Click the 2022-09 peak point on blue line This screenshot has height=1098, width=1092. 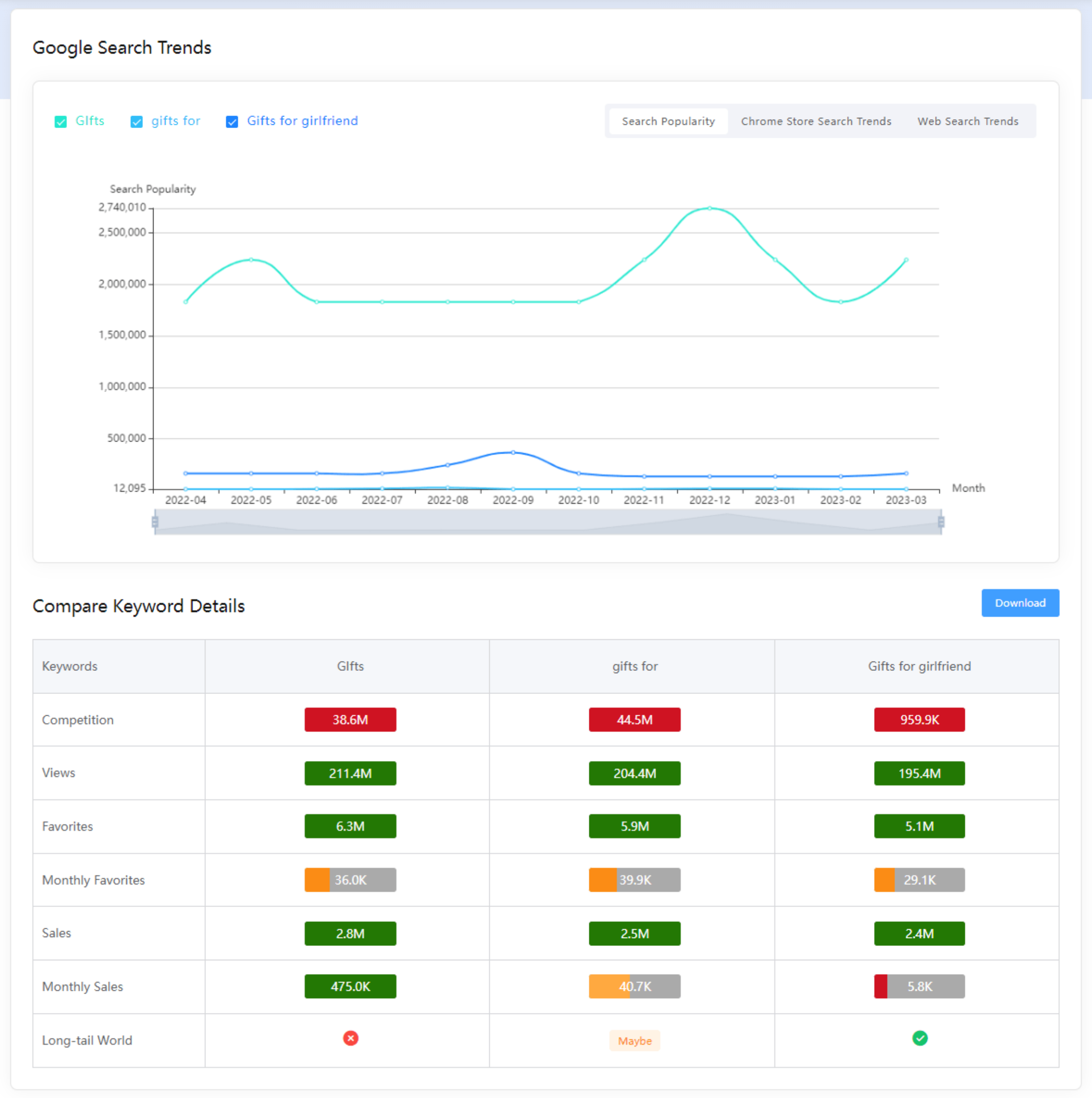(513, 453)
